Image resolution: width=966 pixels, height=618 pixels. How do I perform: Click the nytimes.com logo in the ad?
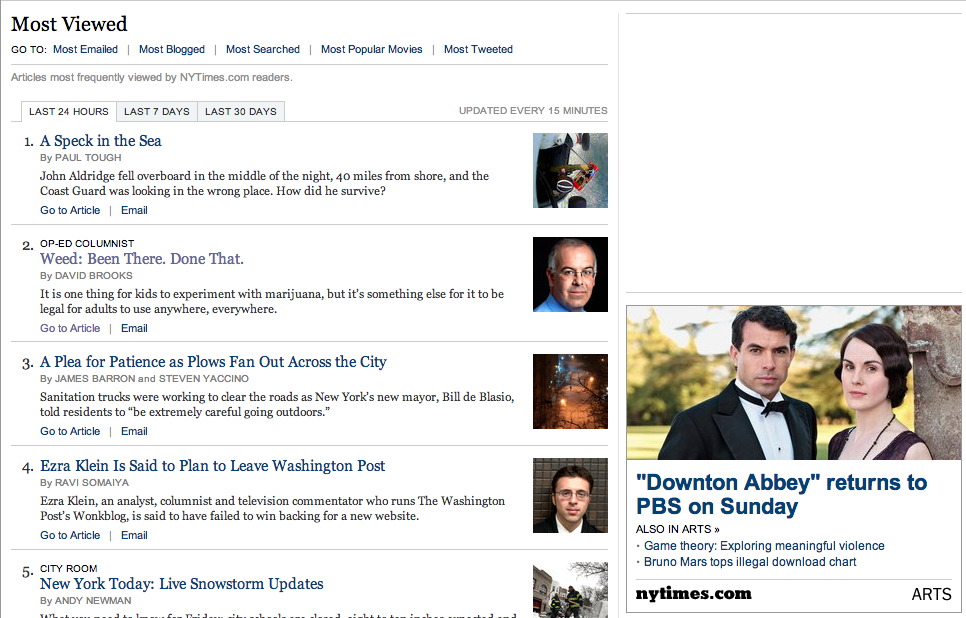[694, 593]
